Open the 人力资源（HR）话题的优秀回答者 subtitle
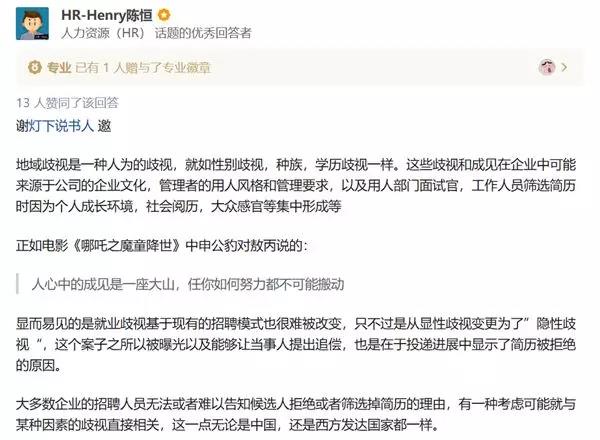This screenshot has height=440, width=600. pyautogui.click(x=156, y=33)
